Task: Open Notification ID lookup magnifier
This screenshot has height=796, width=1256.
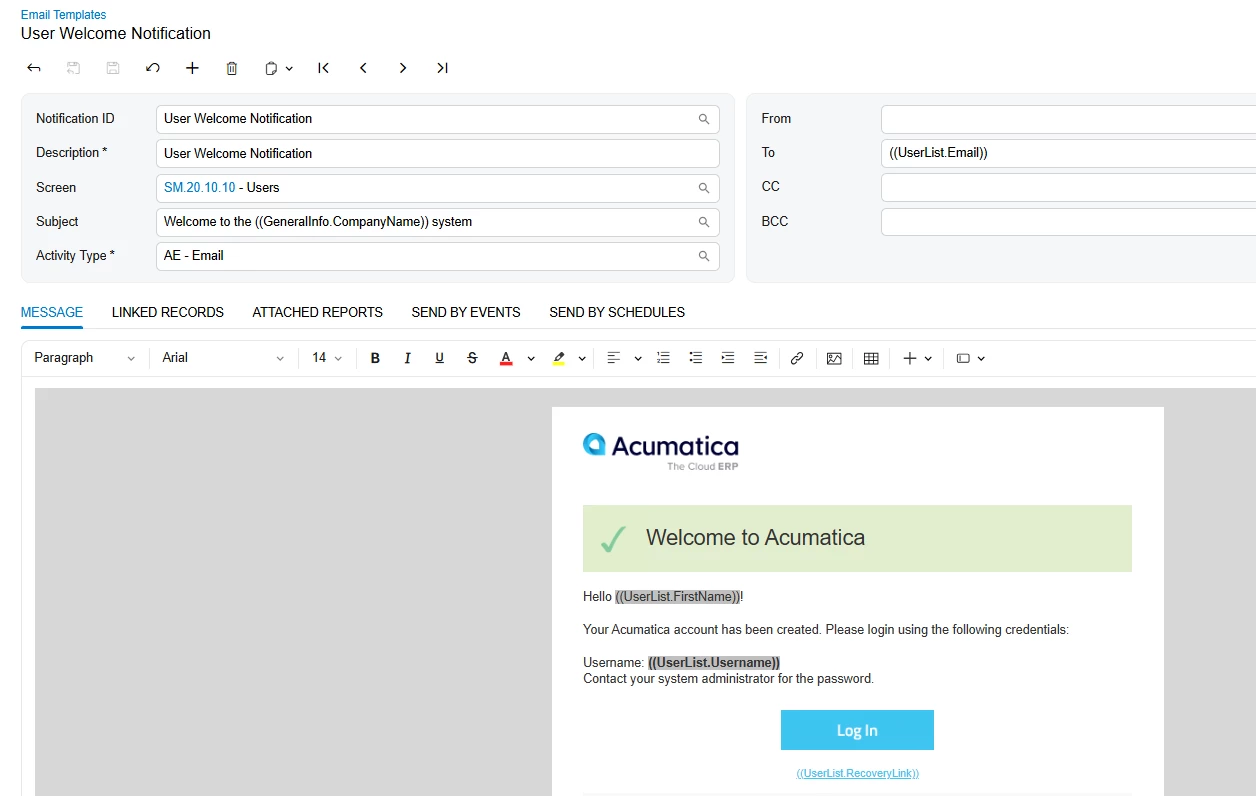Action: pyautogui.click(x=704, y=119)
